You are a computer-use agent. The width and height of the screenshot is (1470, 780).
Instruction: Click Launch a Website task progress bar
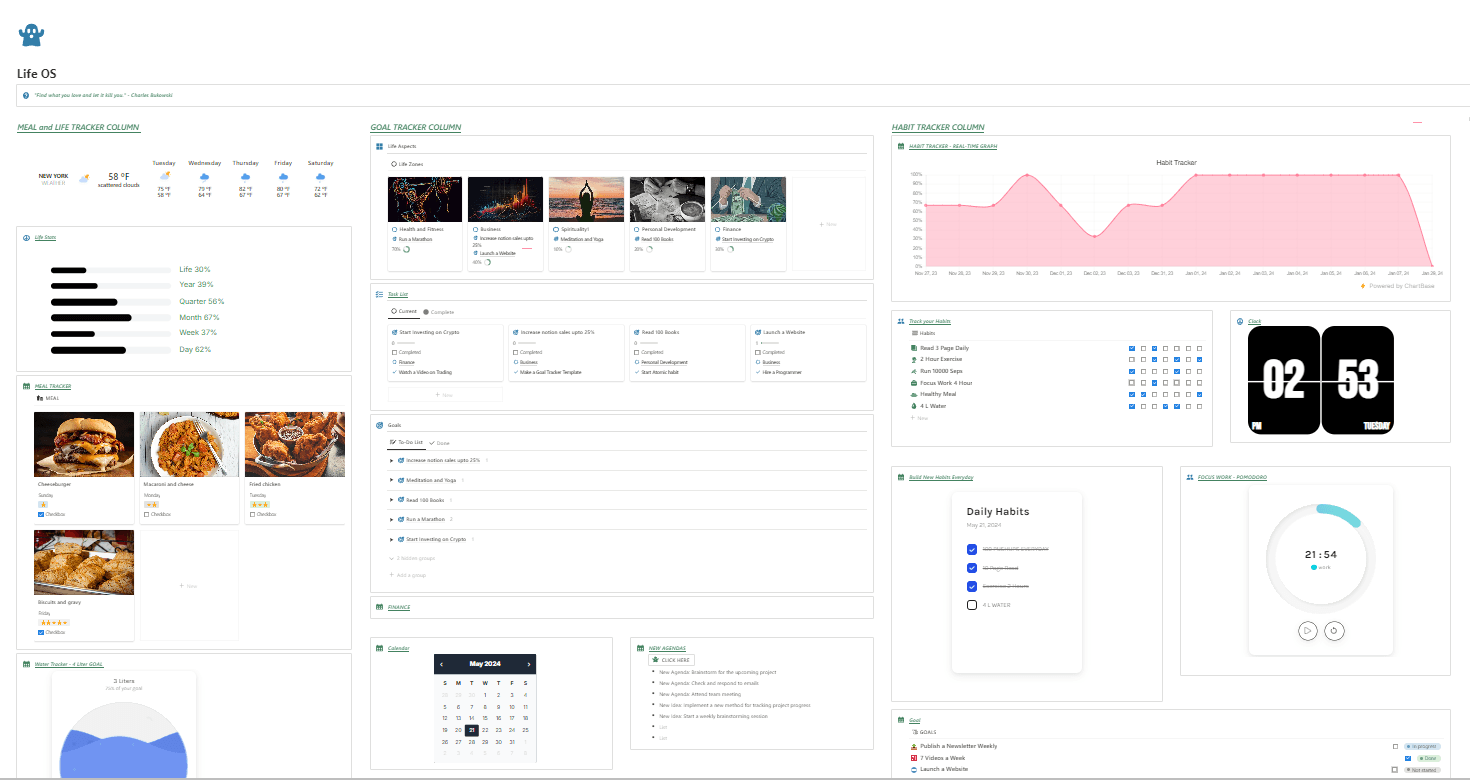[x=771, y=342]
